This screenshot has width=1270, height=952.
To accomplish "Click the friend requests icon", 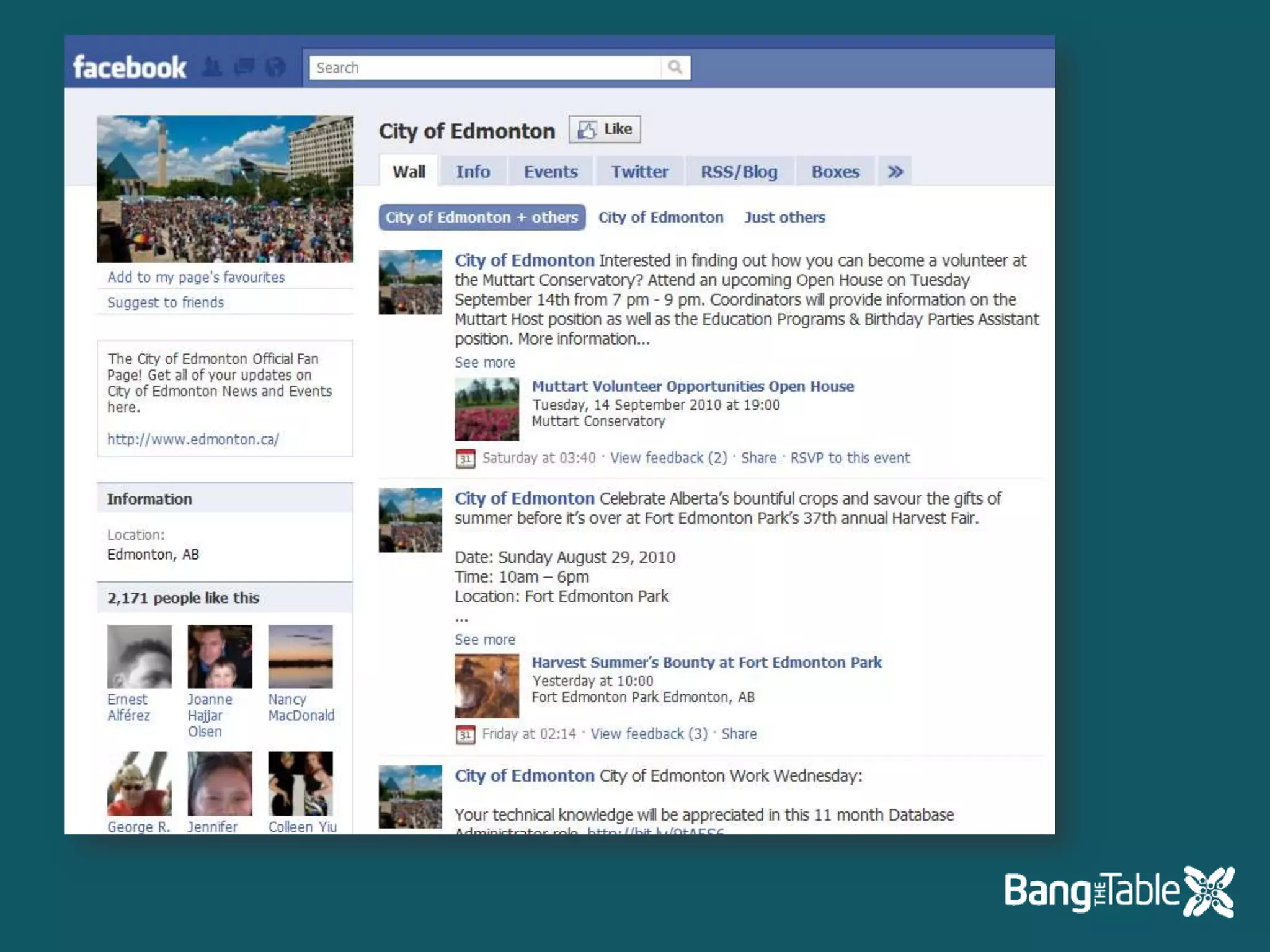I will (212, 67).
